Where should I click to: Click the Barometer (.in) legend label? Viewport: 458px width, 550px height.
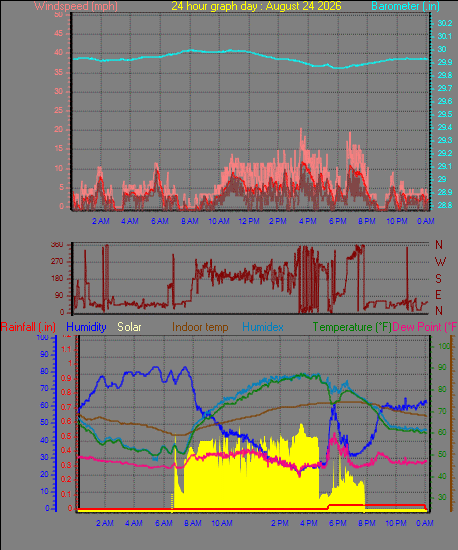[x=405, y=6]
